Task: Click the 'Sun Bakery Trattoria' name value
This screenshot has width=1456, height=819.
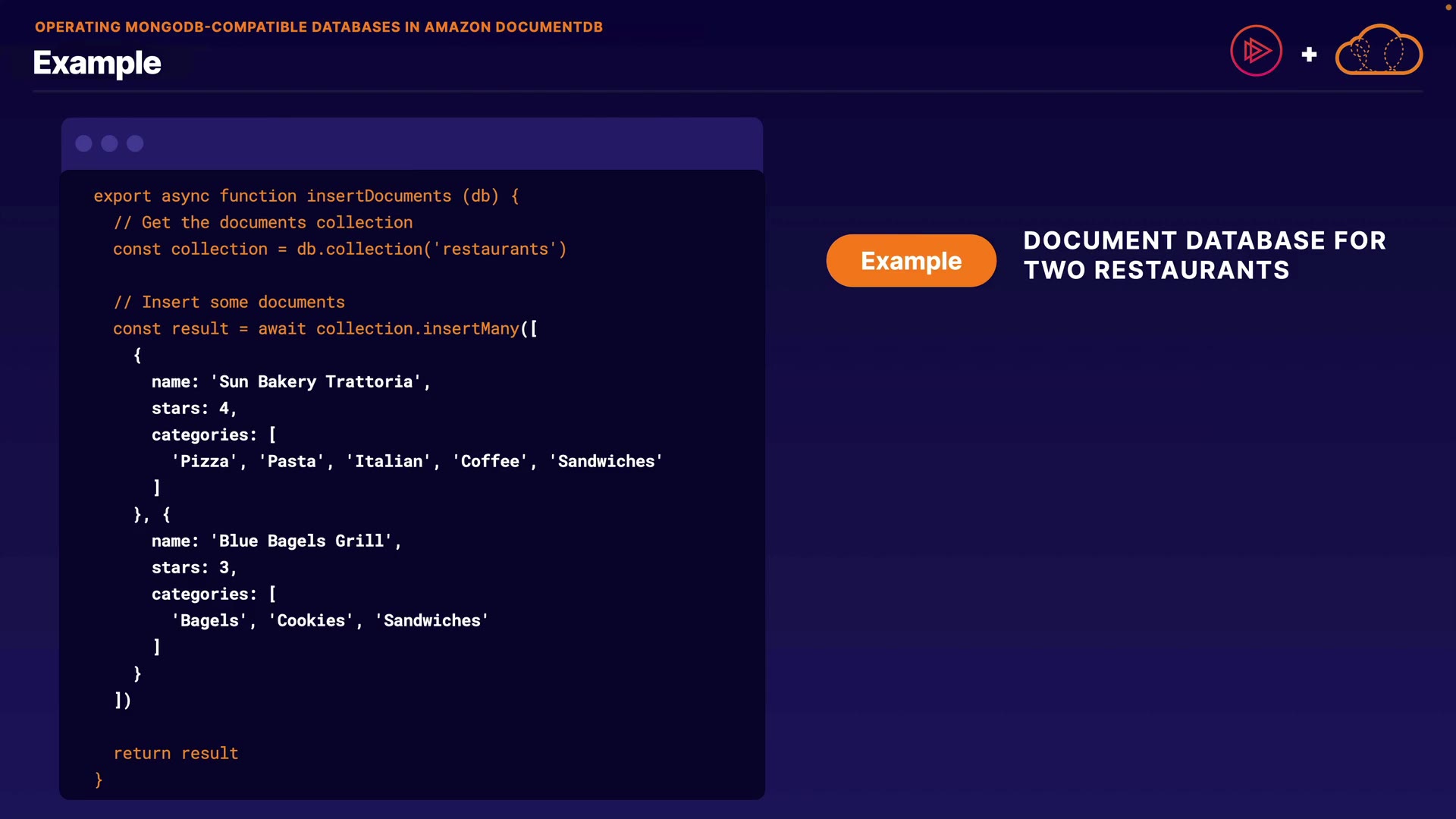Action: 315,381
